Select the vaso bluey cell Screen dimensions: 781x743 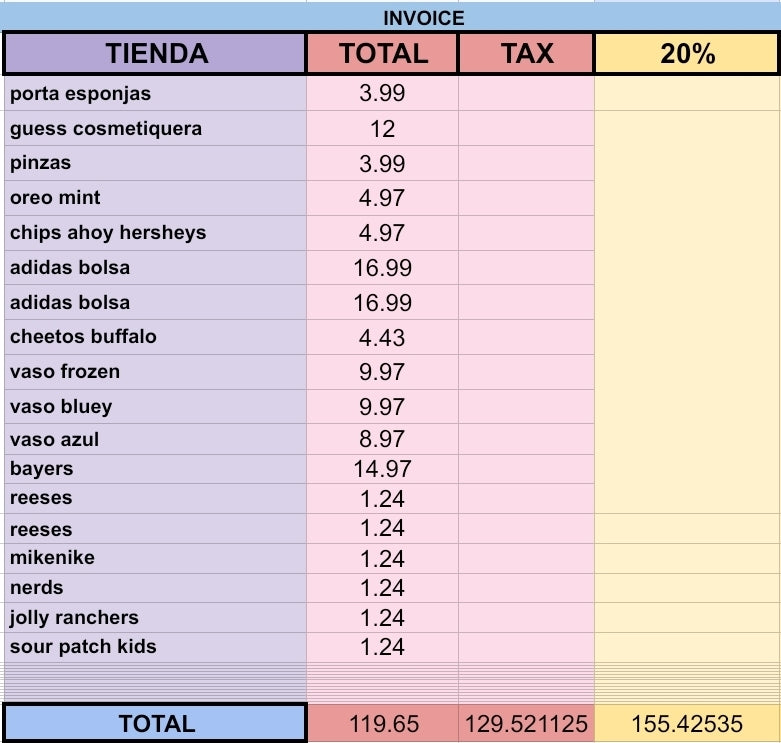(155, 406)
